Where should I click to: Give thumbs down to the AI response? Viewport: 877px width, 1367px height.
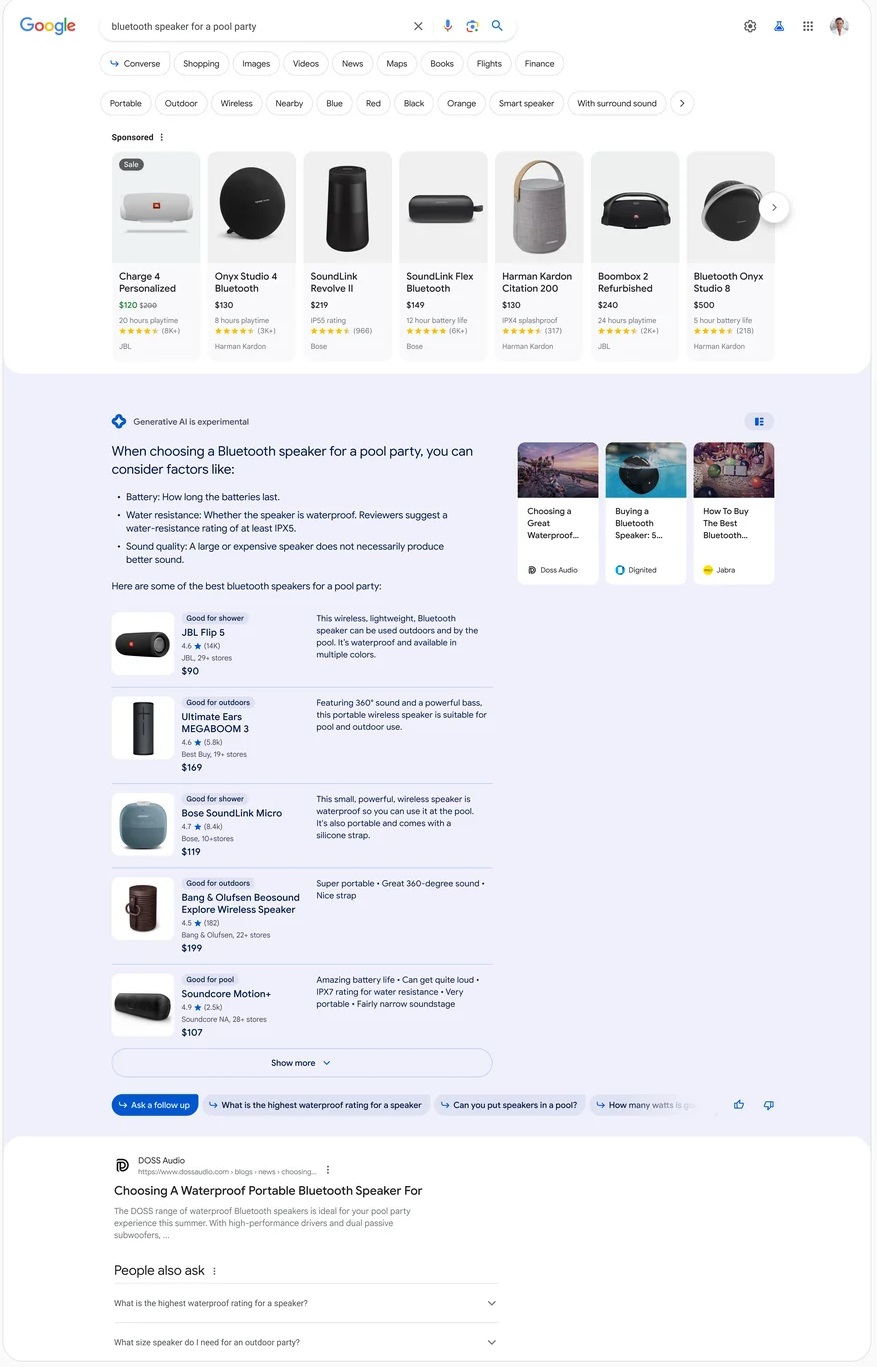coord(769,1105)
